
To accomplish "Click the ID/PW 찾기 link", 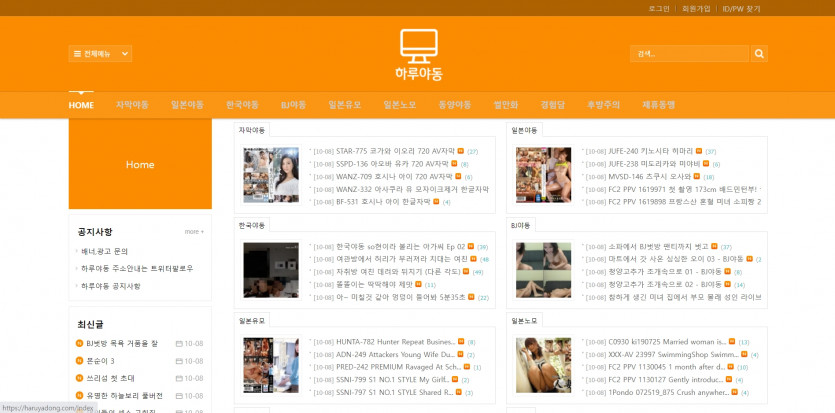I will pyautogui.click(x=741, y=8).
